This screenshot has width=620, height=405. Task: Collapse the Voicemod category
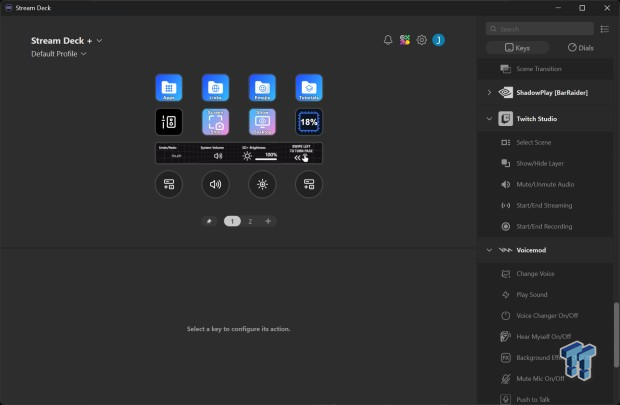(x=489, y=250)
